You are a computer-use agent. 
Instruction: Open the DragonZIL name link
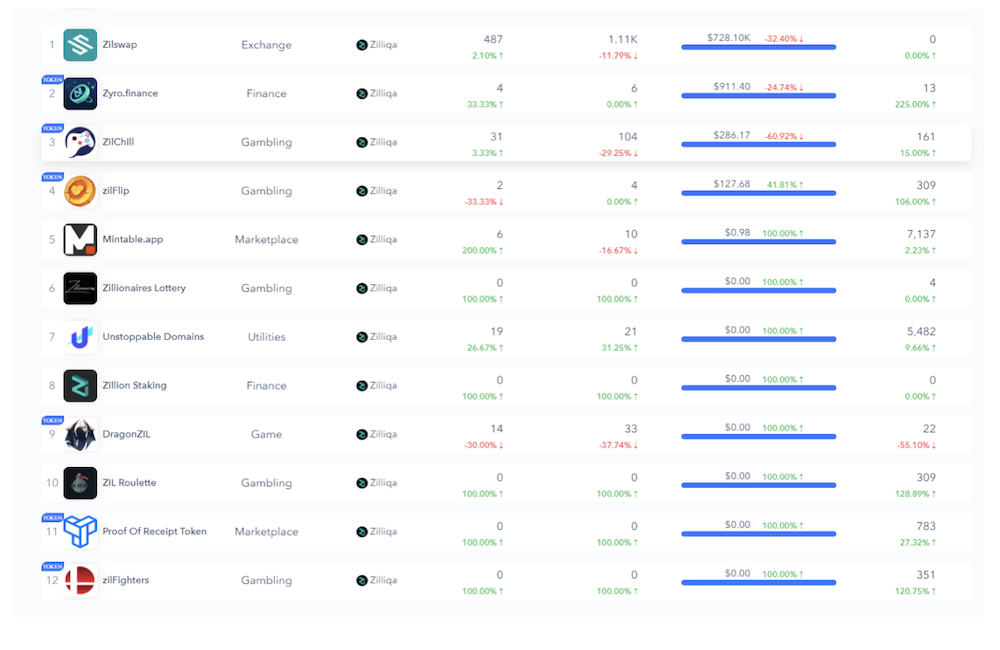coord(126,434)
